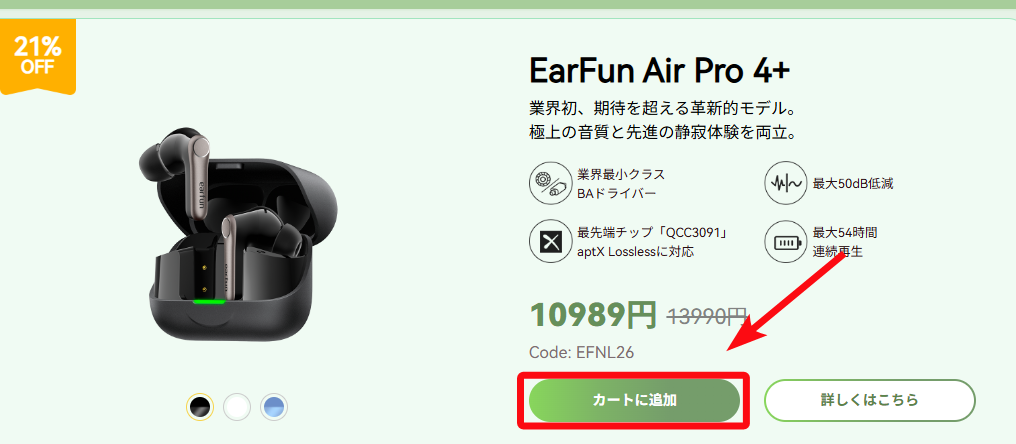Choose the blue color variant
Screen dimensions: 1016x444
pyautogui.click(x=274, y=407)
